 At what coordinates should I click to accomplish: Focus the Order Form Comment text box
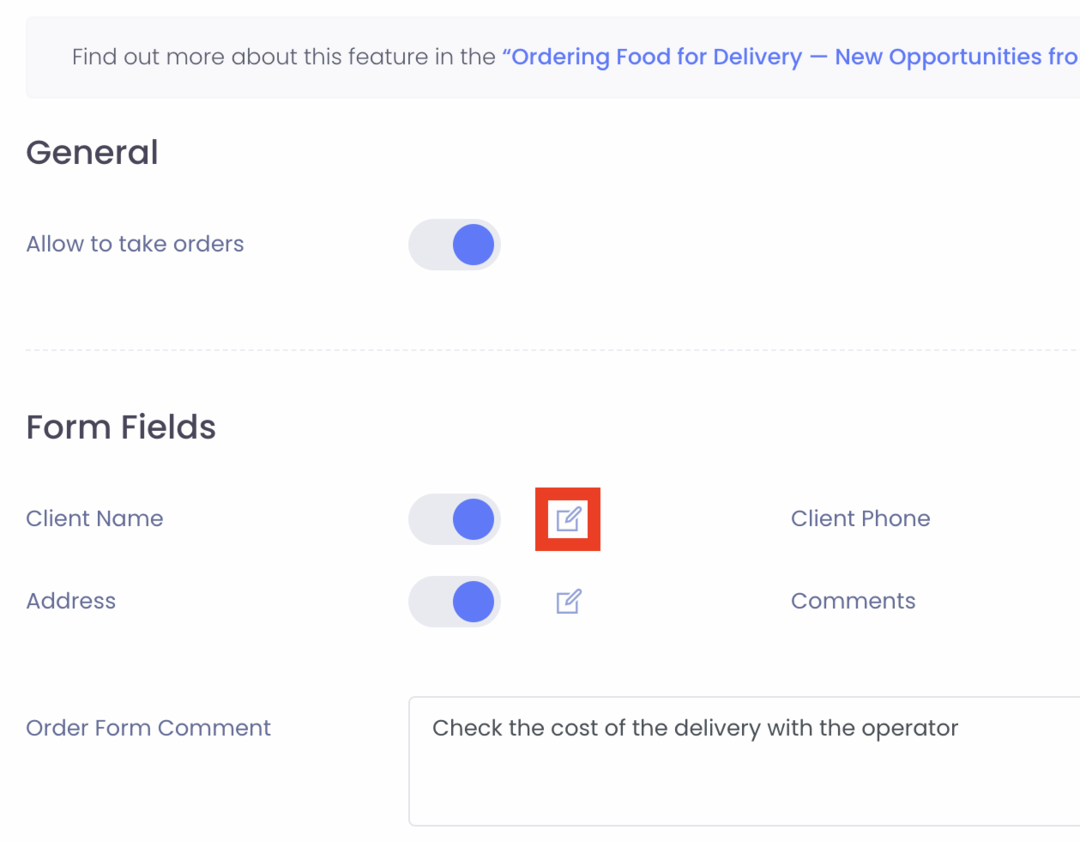click(744, 761)
